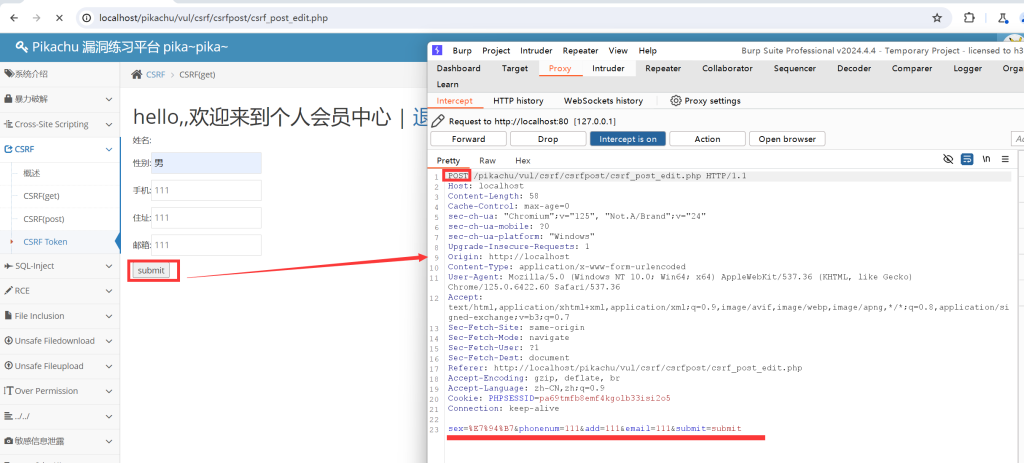Click the pencil icon beside Request to

439,121
